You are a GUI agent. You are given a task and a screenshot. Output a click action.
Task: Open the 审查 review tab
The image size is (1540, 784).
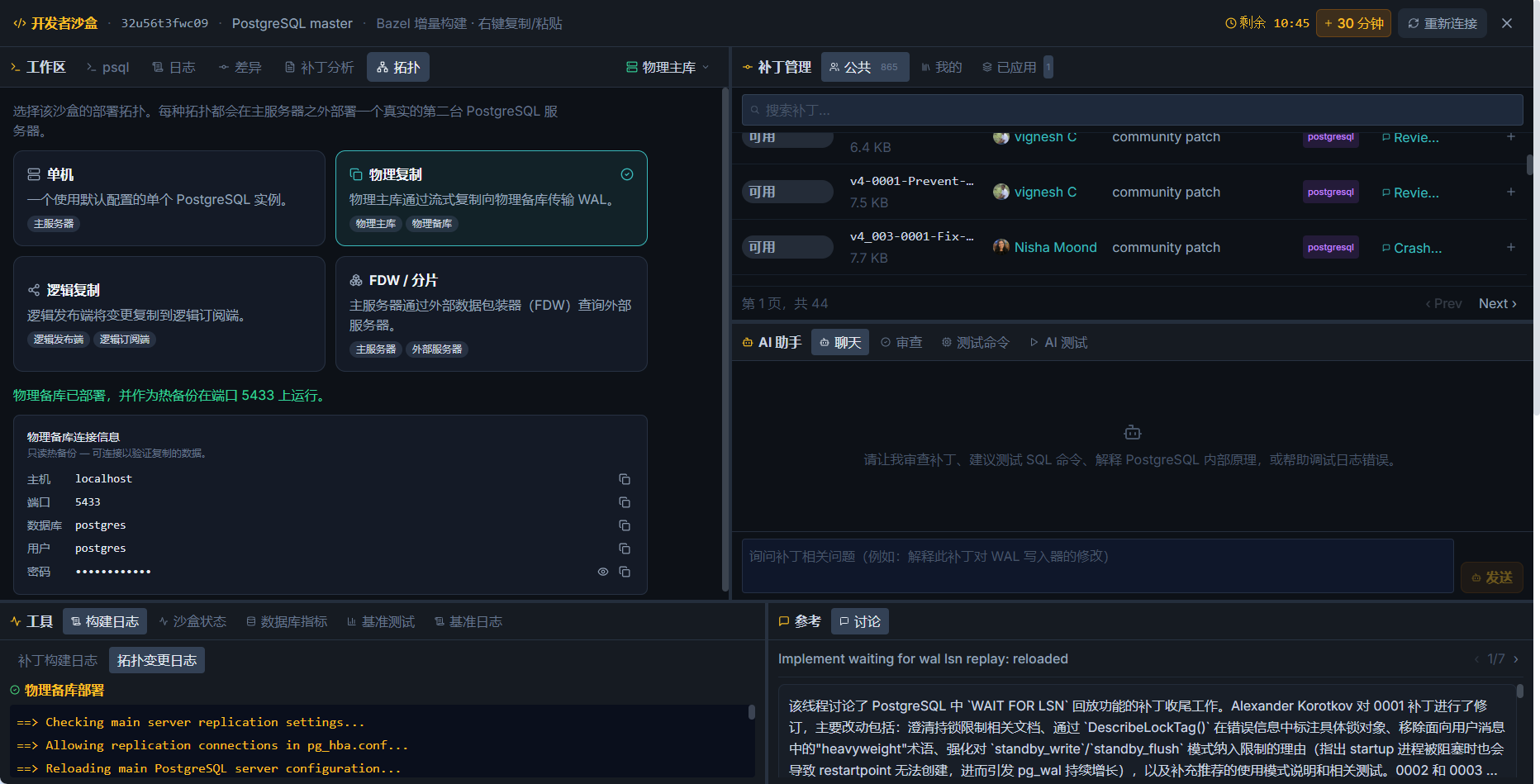901,342
